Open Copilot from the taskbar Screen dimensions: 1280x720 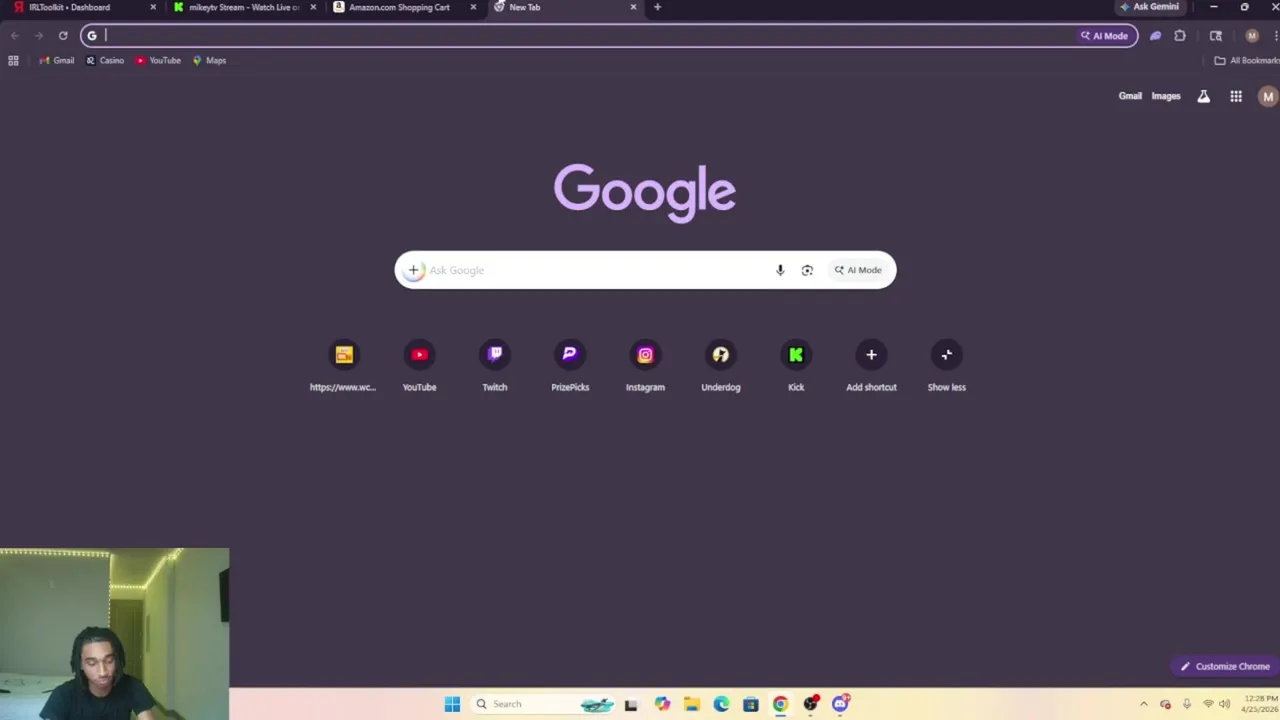(x=662, y=704)
